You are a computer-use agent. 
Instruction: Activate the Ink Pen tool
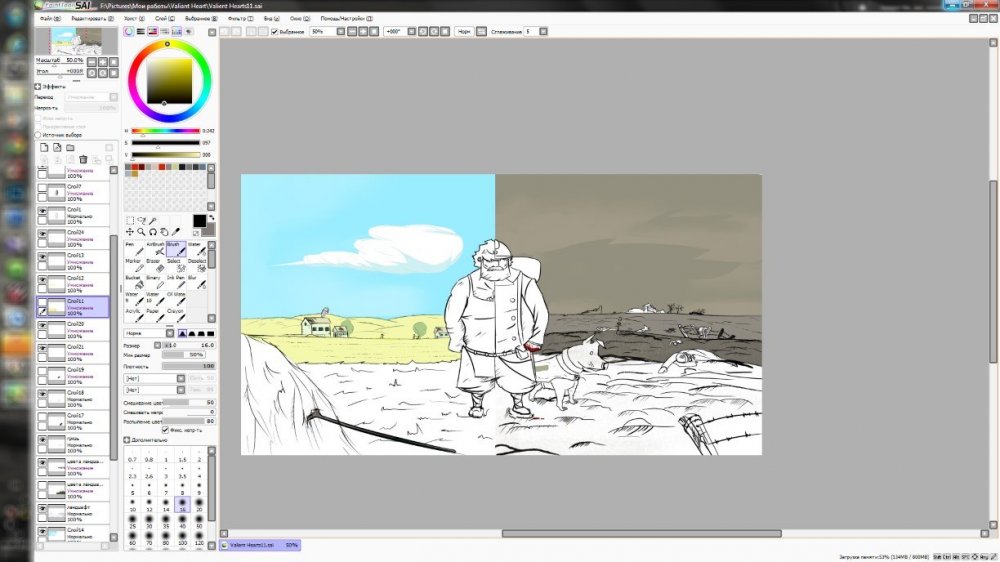click(x=177, y=284)
